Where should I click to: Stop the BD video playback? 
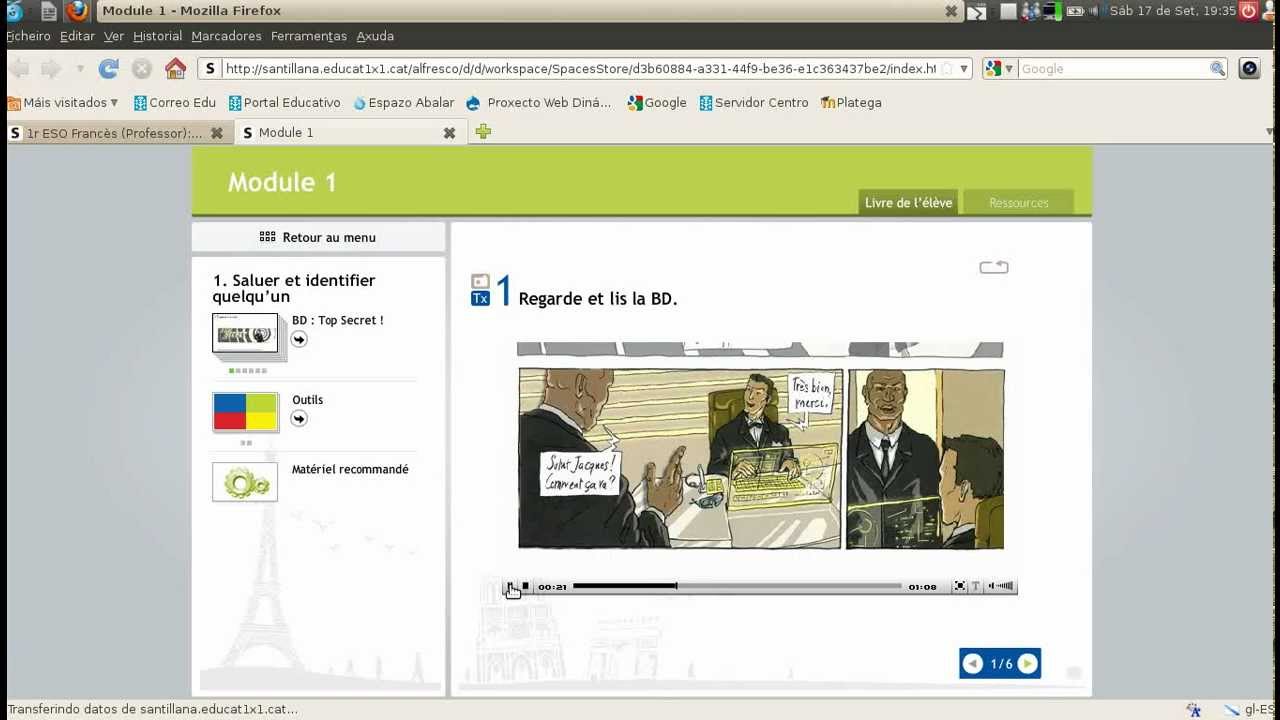pyautogui.click(x=526, y=587)
